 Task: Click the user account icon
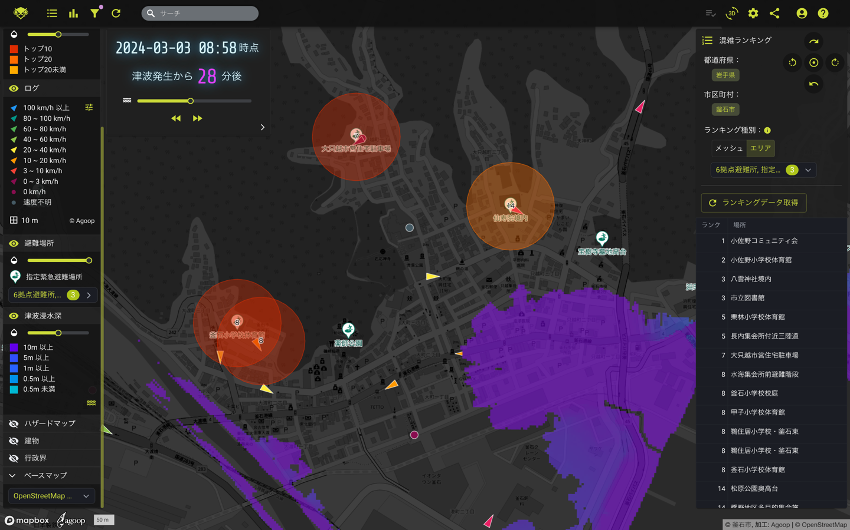(801, 13)
